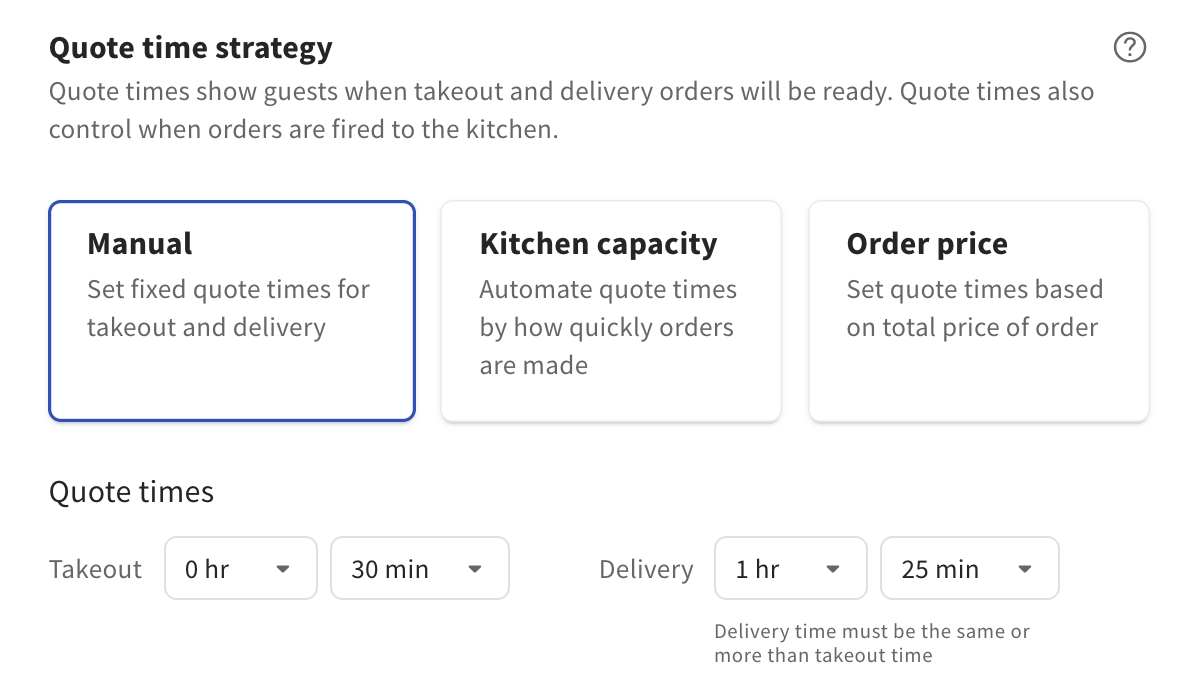Click the Kitchen capacity description text
Screen dimensions: 1194x698
607,327
